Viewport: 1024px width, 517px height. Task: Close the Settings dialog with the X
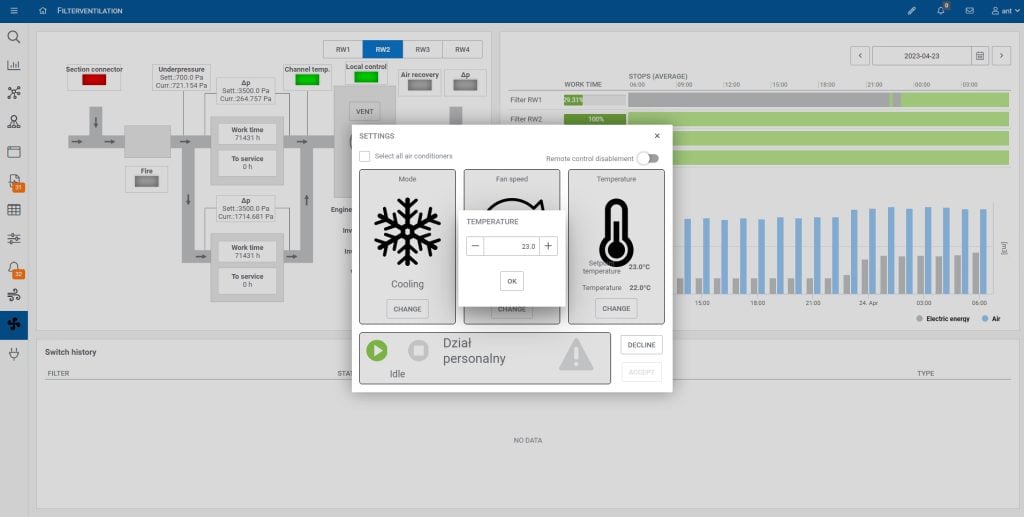pyautogui.click(x=657, y=136)
